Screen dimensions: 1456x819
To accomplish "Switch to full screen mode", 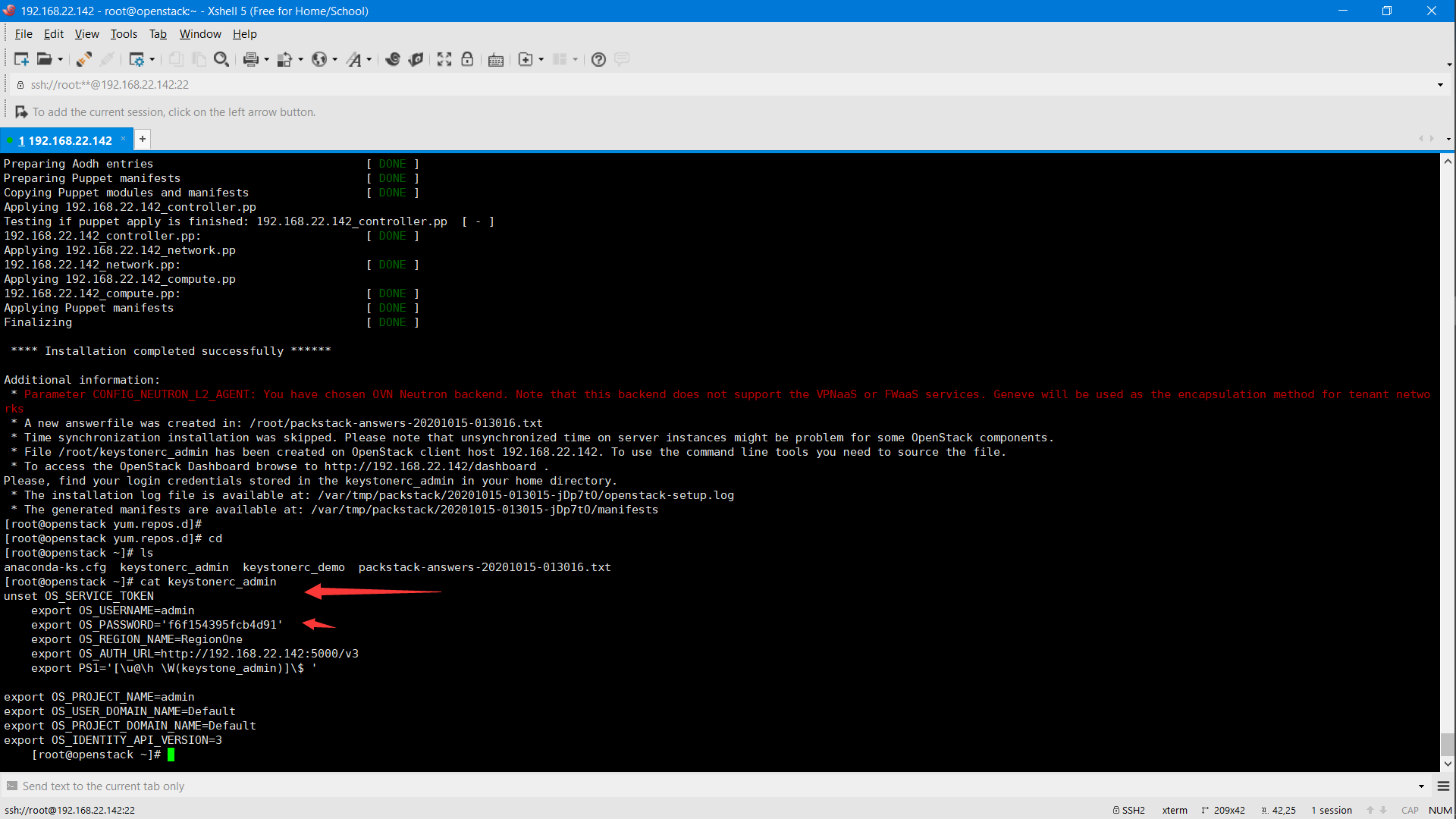I will click(444, 59).
